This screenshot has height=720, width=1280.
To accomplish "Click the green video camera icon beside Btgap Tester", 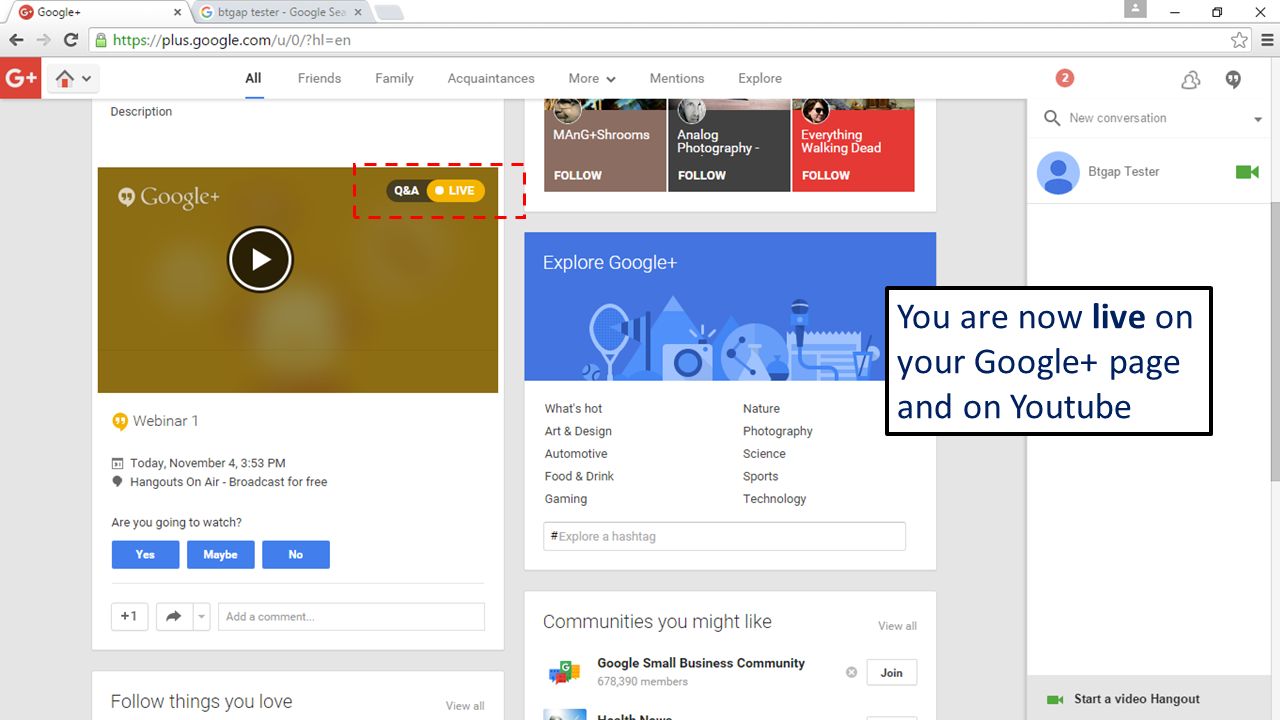I will pyautogui.click(x=1247, y=172).
